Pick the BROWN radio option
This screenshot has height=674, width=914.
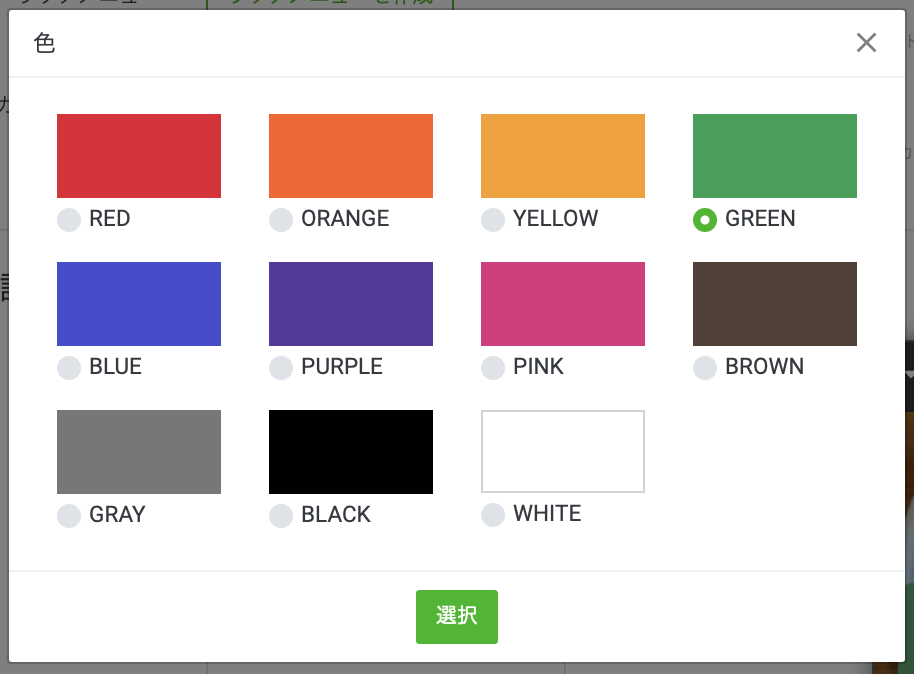pyautogui.click(x=705, y=368)
